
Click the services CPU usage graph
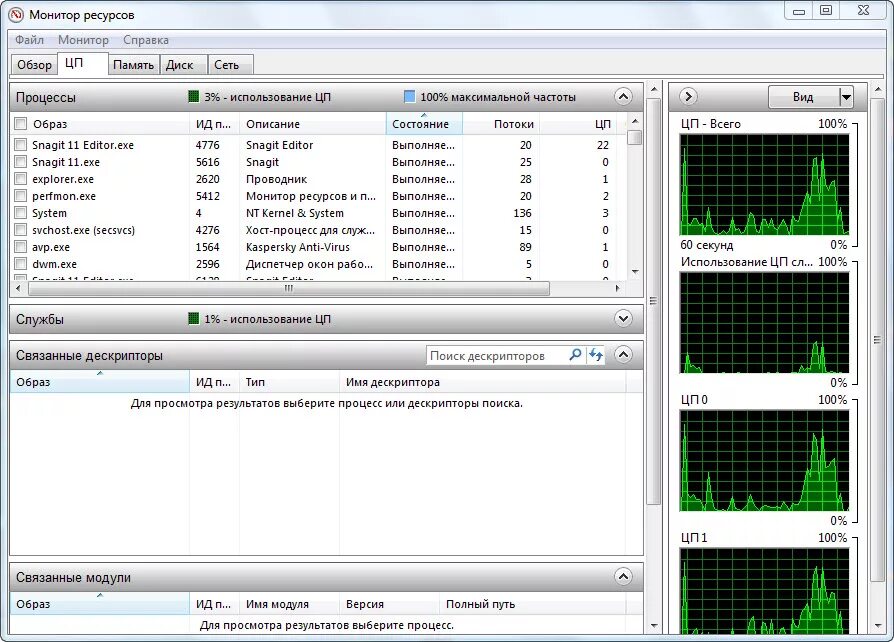pyautogui.click(x=764, y=322)
